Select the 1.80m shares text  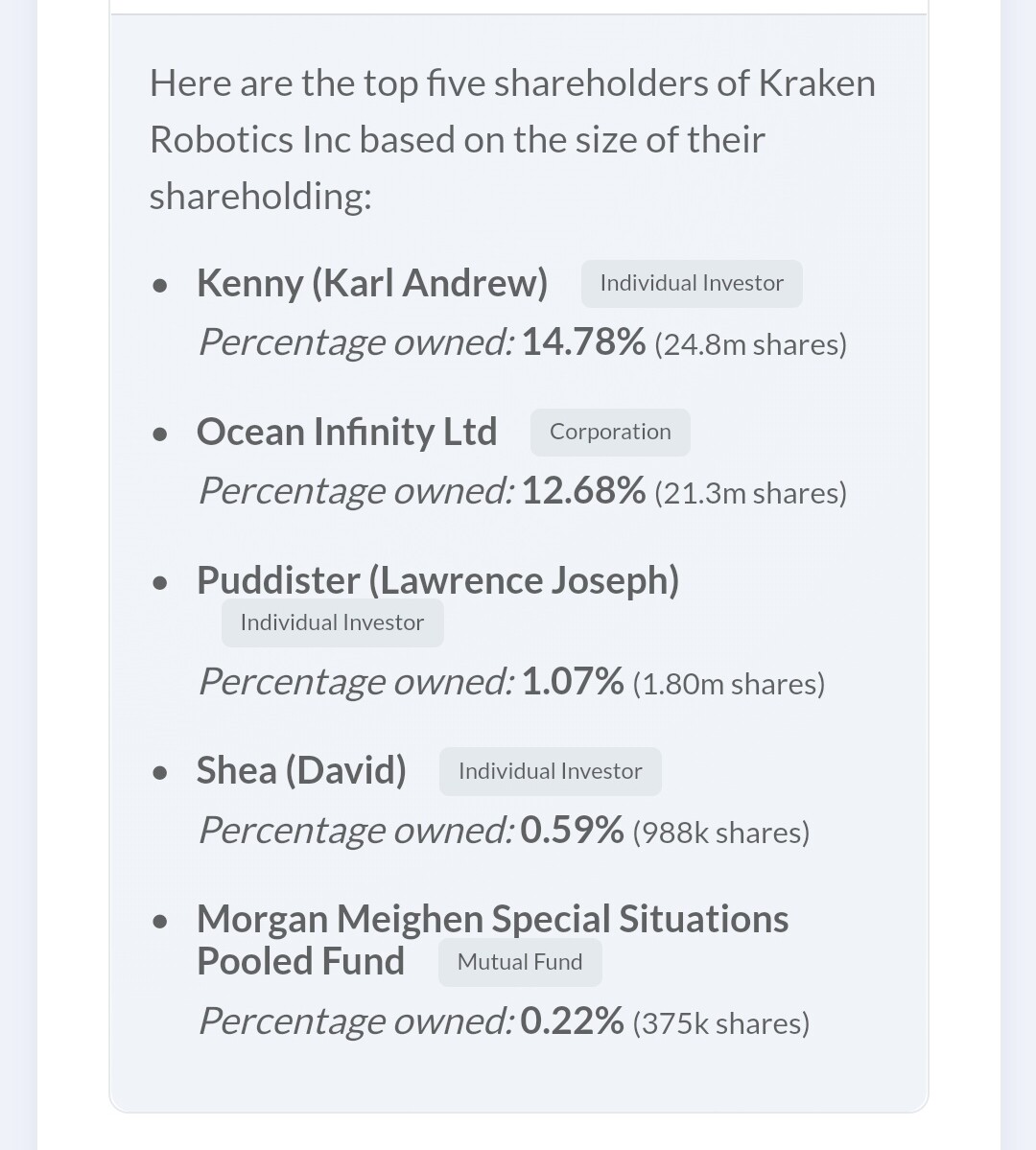pyautogui.click(x=729, y=684)
